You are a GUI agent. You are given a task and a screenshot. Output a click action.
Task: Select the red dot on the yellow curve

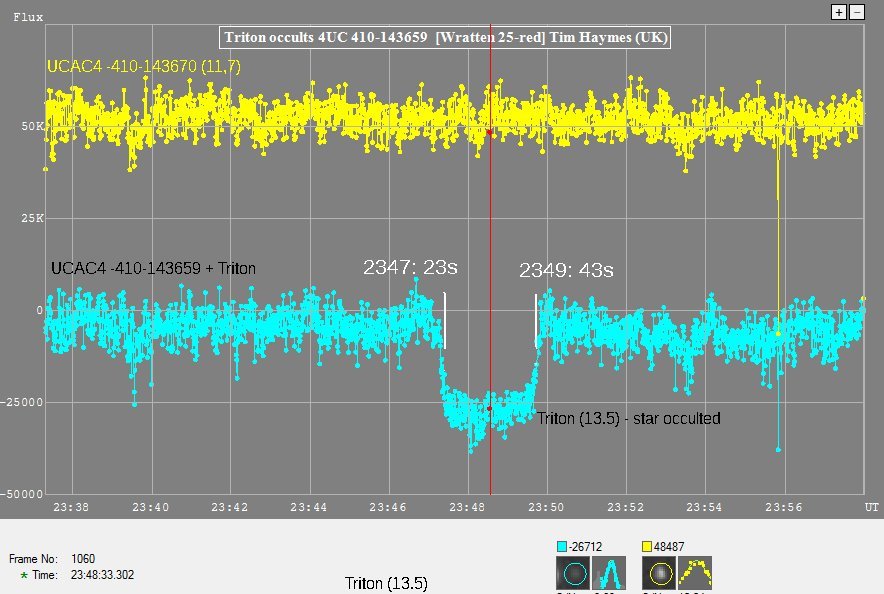489,132
